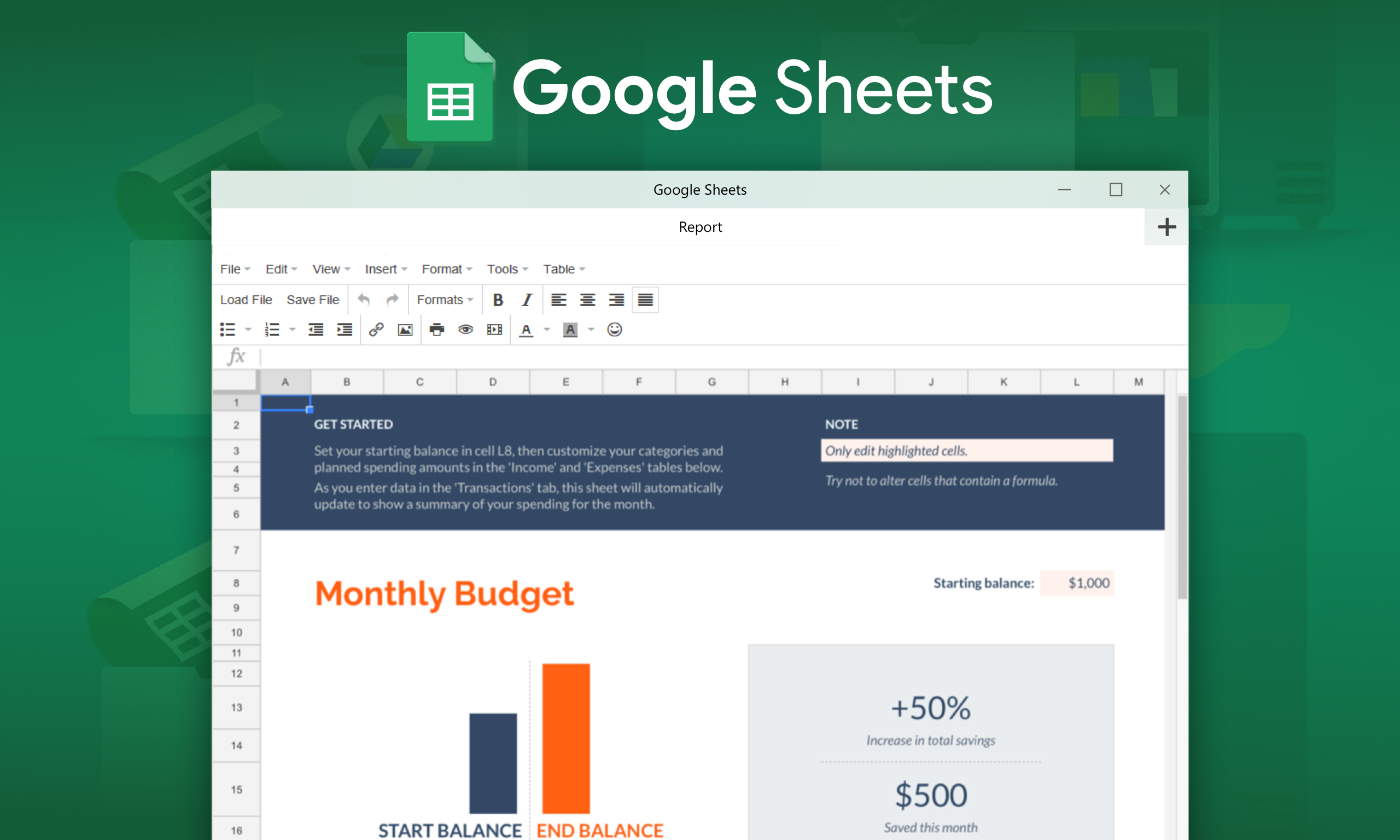Select the Report tab
The image size is (1400, 840).
click(x=700, y=227)
